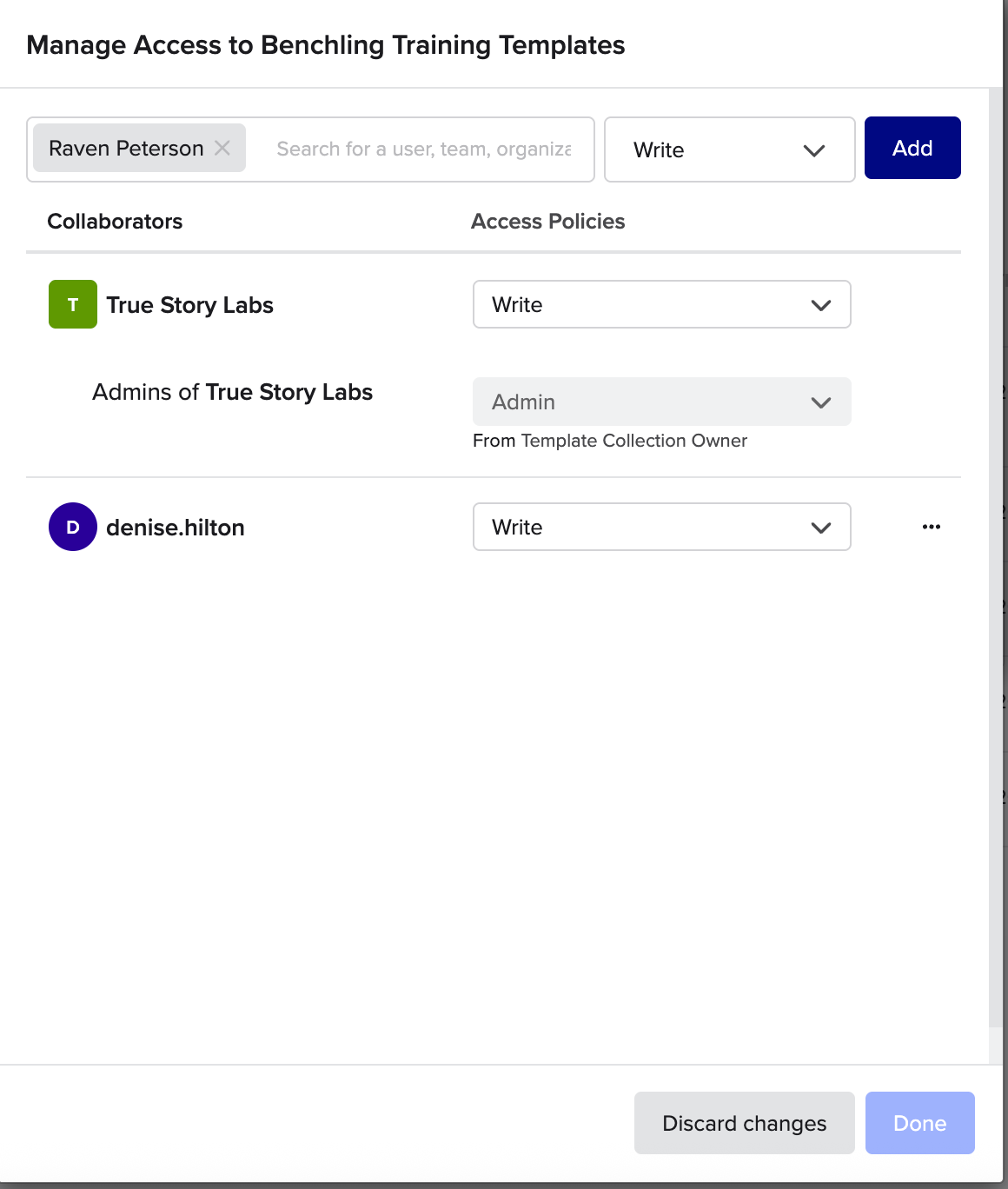
Task: Select the Raven Peterson name chip
Action: coord(126,149)
